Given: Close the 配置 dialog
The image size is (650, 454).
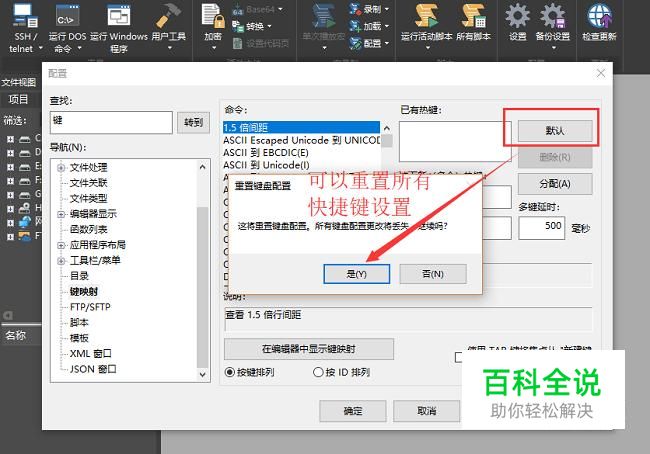Looking at the screenshot, I should coord(601,74).
